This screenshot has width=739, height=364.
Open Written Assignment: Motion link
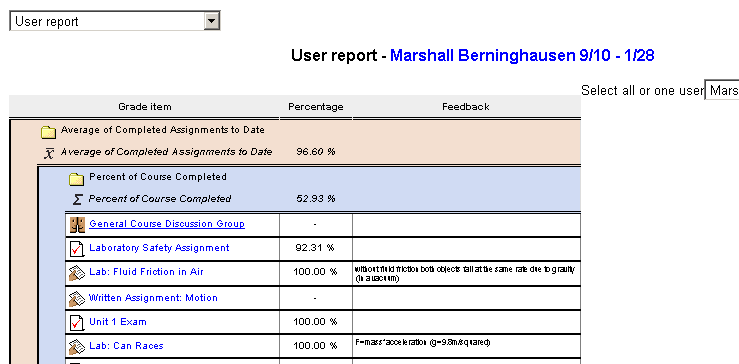153,298
